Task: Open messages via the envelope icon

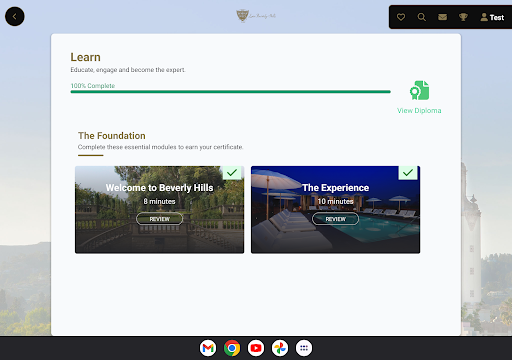Action: [x=442, y=17]
